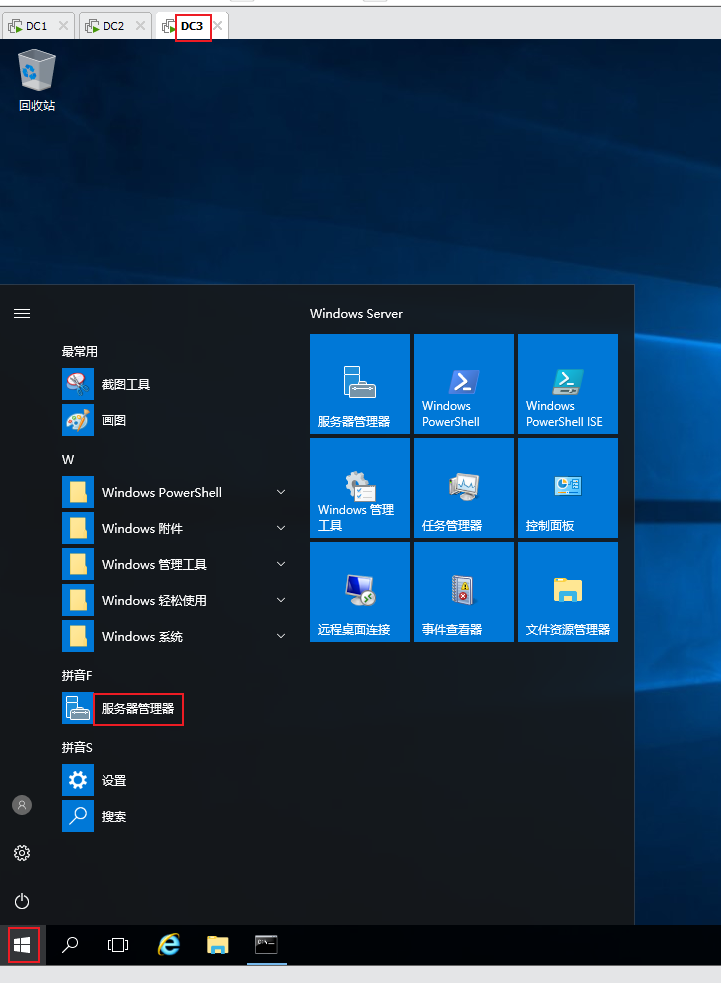
Task: Click the power icon in Start sidebar
Action: point(22,901)
